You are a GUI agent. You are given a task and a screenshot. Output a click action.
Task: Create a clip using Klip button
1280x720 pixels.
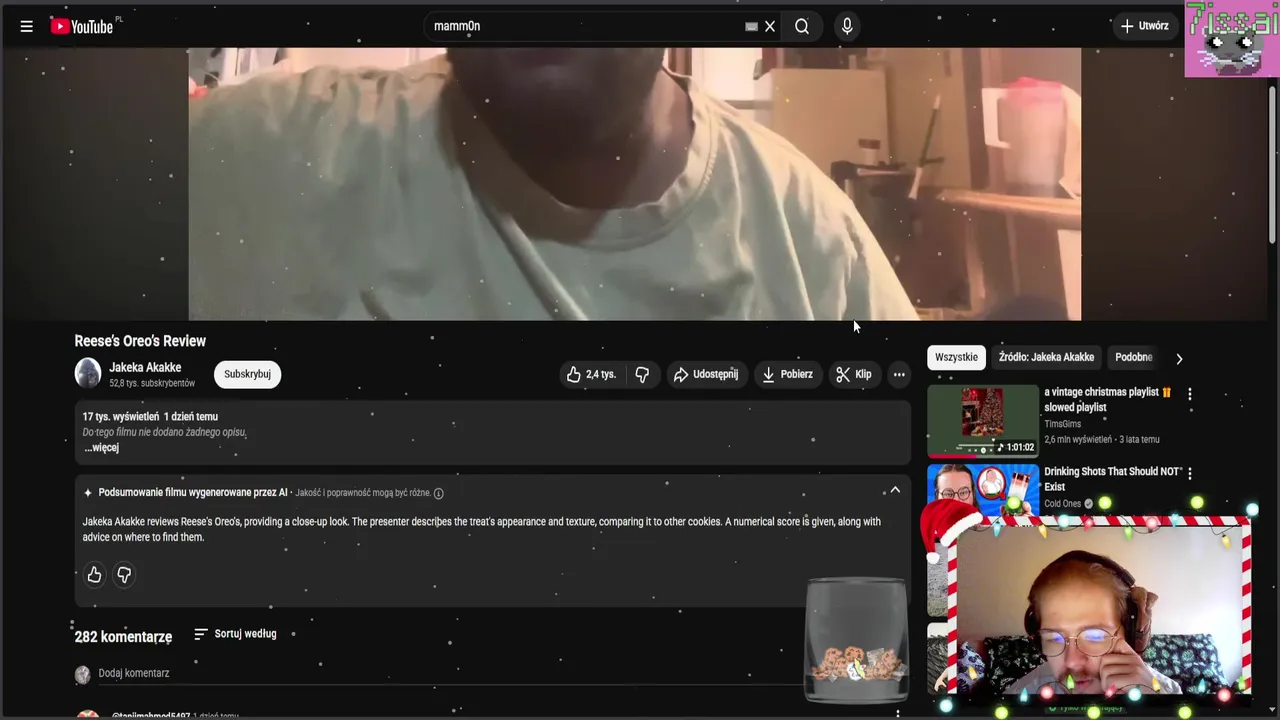click(854, 374)
